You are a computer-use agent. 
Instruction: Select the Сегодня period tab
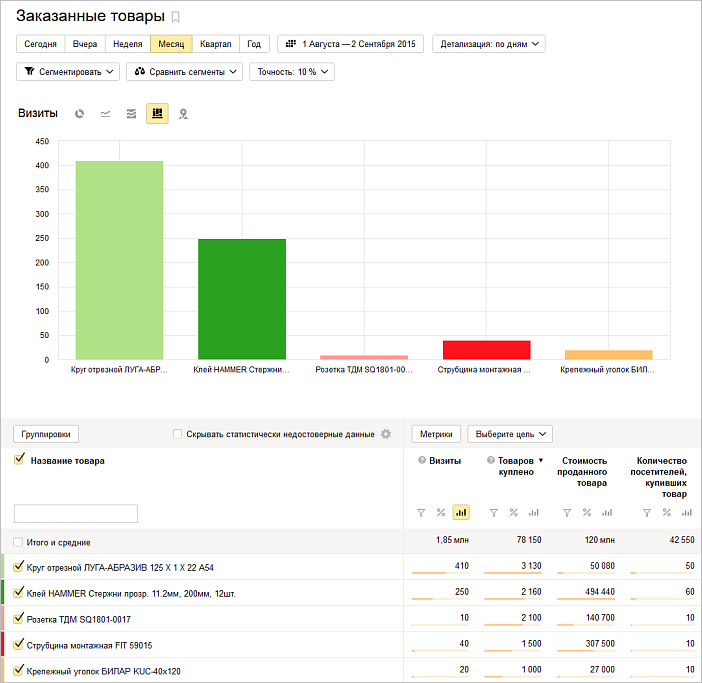[40, 44]
